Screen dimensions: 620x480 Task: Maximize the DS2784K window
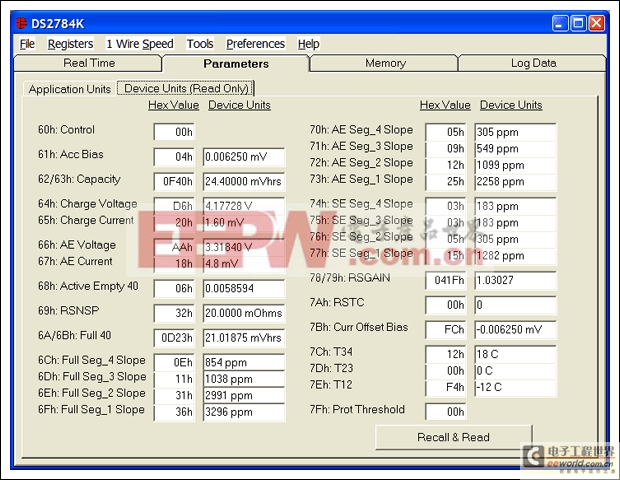(x=578, y=24)
